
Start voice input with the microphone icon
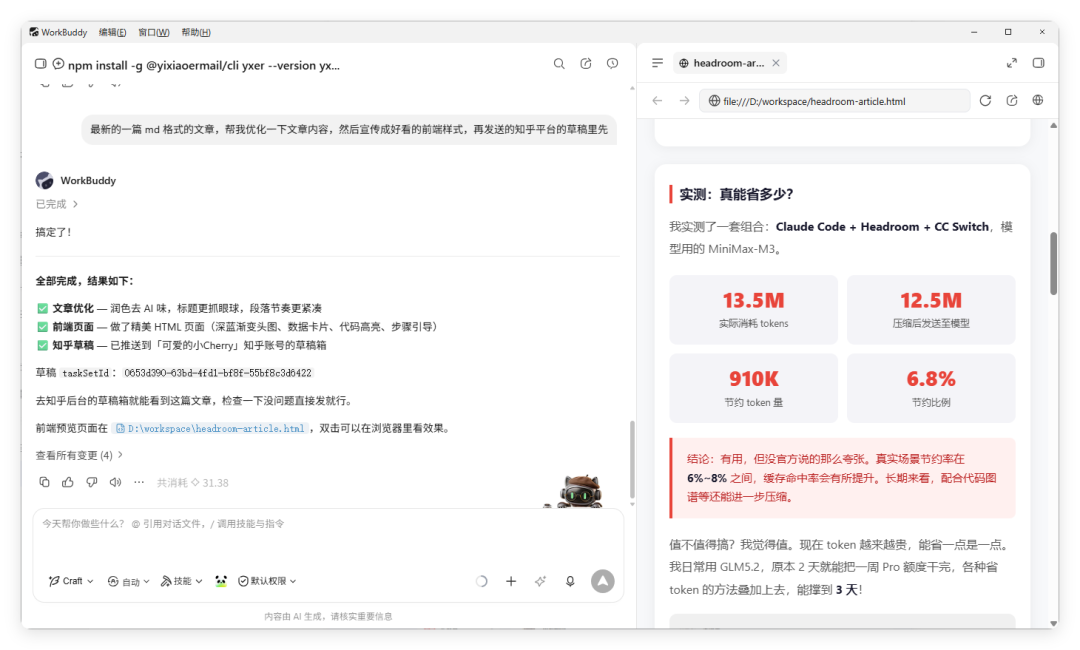coord(570,581)
